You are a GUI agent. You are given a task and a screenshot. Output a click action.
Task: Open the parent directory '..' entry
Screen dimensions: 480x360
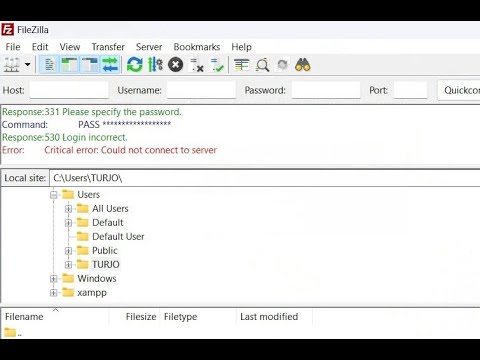pyautogui.click(x=13, y=333)
